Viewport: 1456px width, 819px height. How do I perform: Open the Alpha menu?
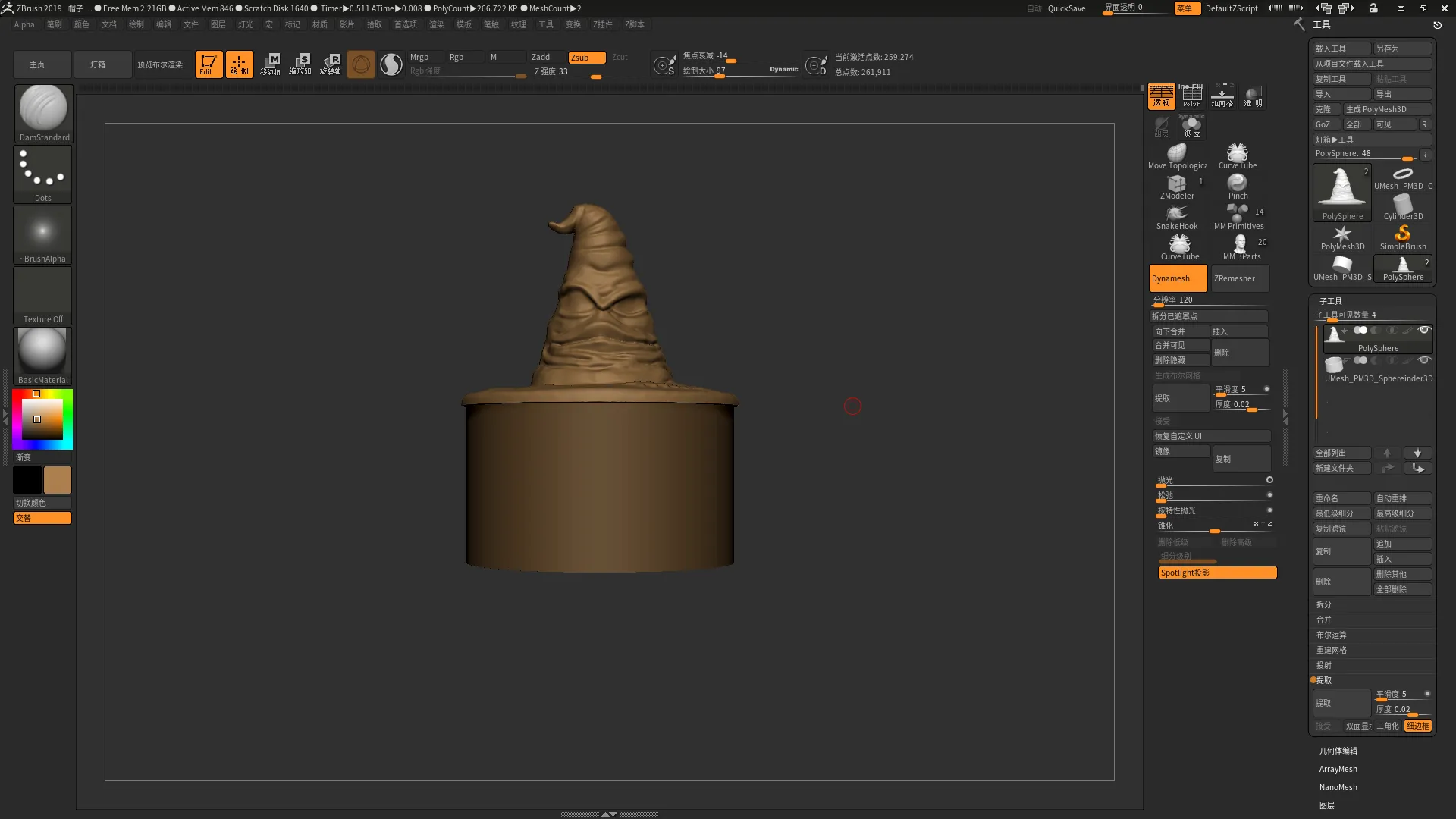pyautogui.click(x=24, y=24)
